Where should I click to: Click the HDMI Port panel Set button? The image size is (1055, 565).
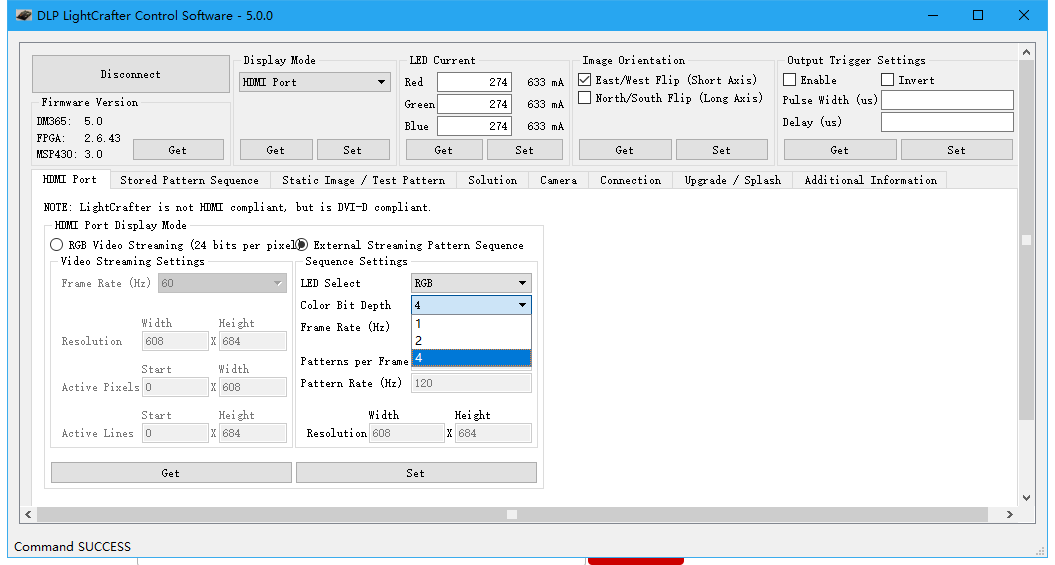[x=416, y=473]
